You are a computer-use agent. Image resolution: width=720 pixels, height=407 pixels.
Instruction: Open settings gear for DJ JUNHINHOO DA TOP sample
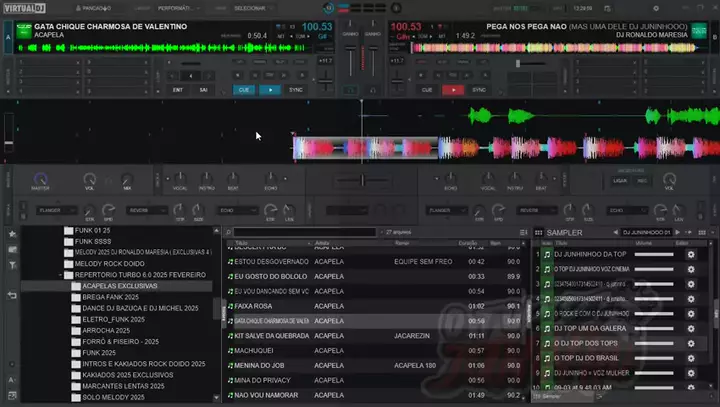pyautogui.click(x=690, y=255)
